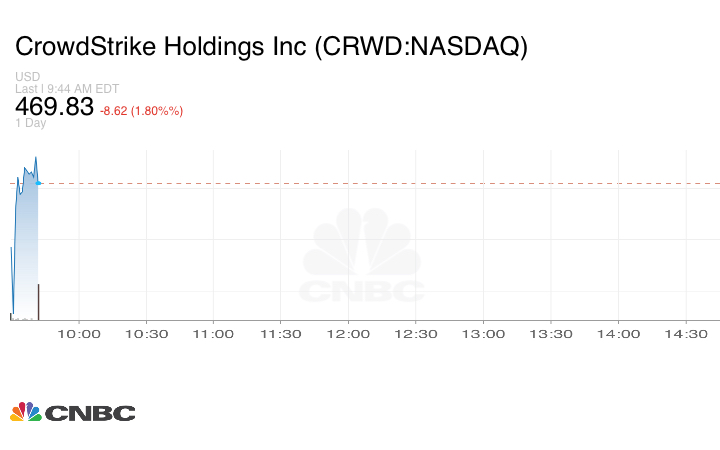Click the blue current price marker dot

pyautogui.click(x=38, y=183)
